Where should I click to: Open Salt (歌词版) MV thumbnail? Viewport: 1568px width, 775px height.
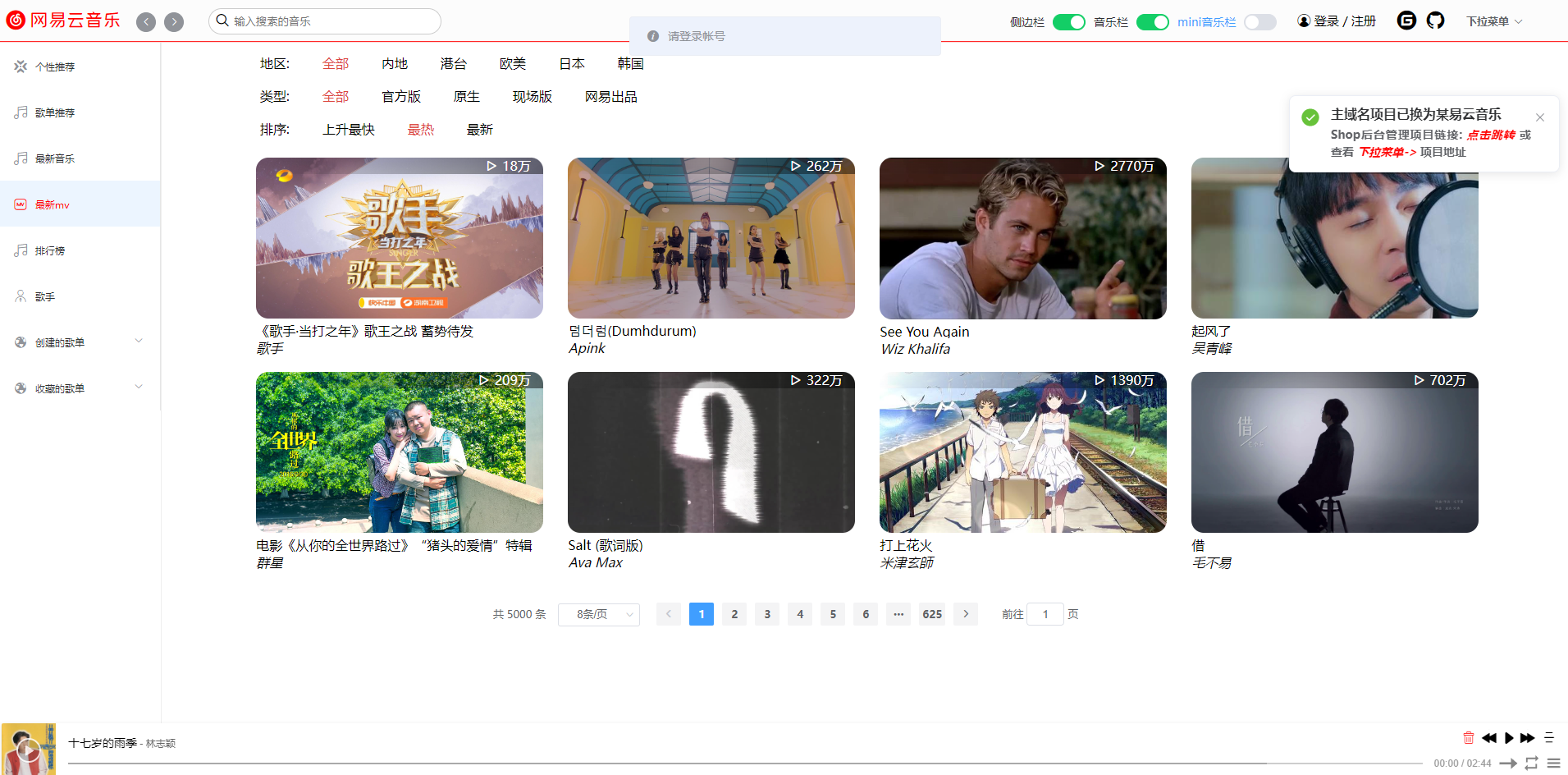coord(711,452)
